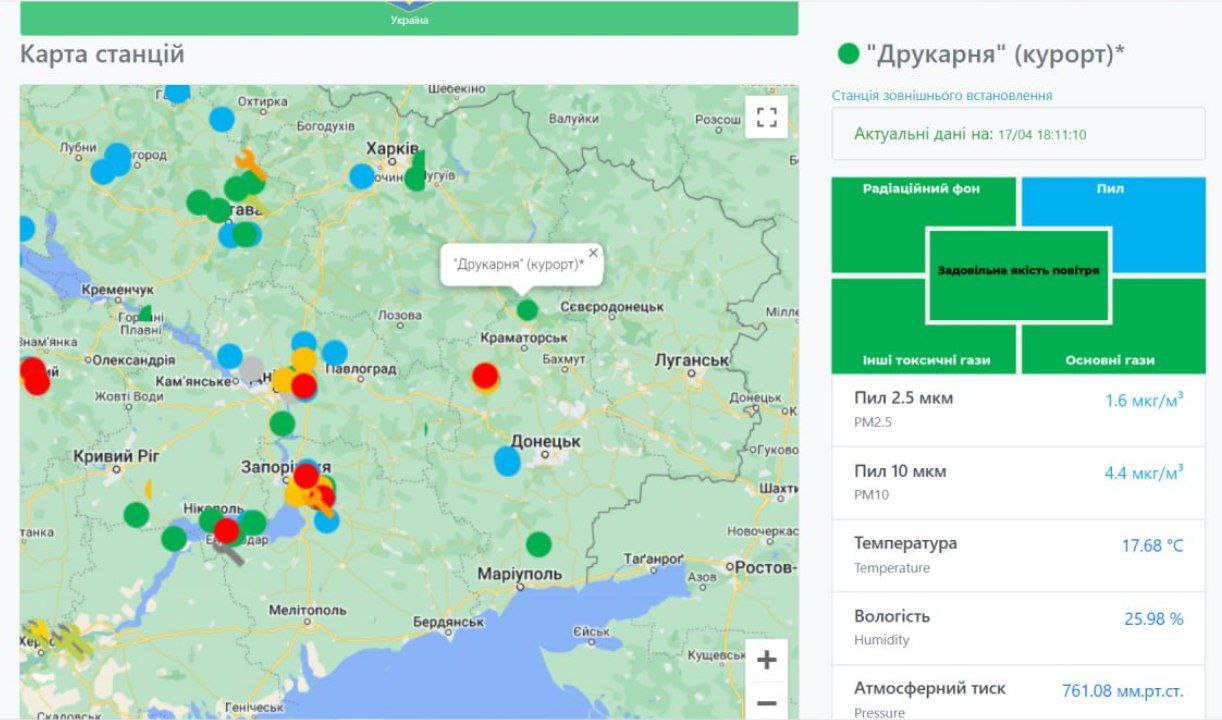Screen dimensions: 1222x720
Task: Click the Карта станцій heading
Action: 102,54
